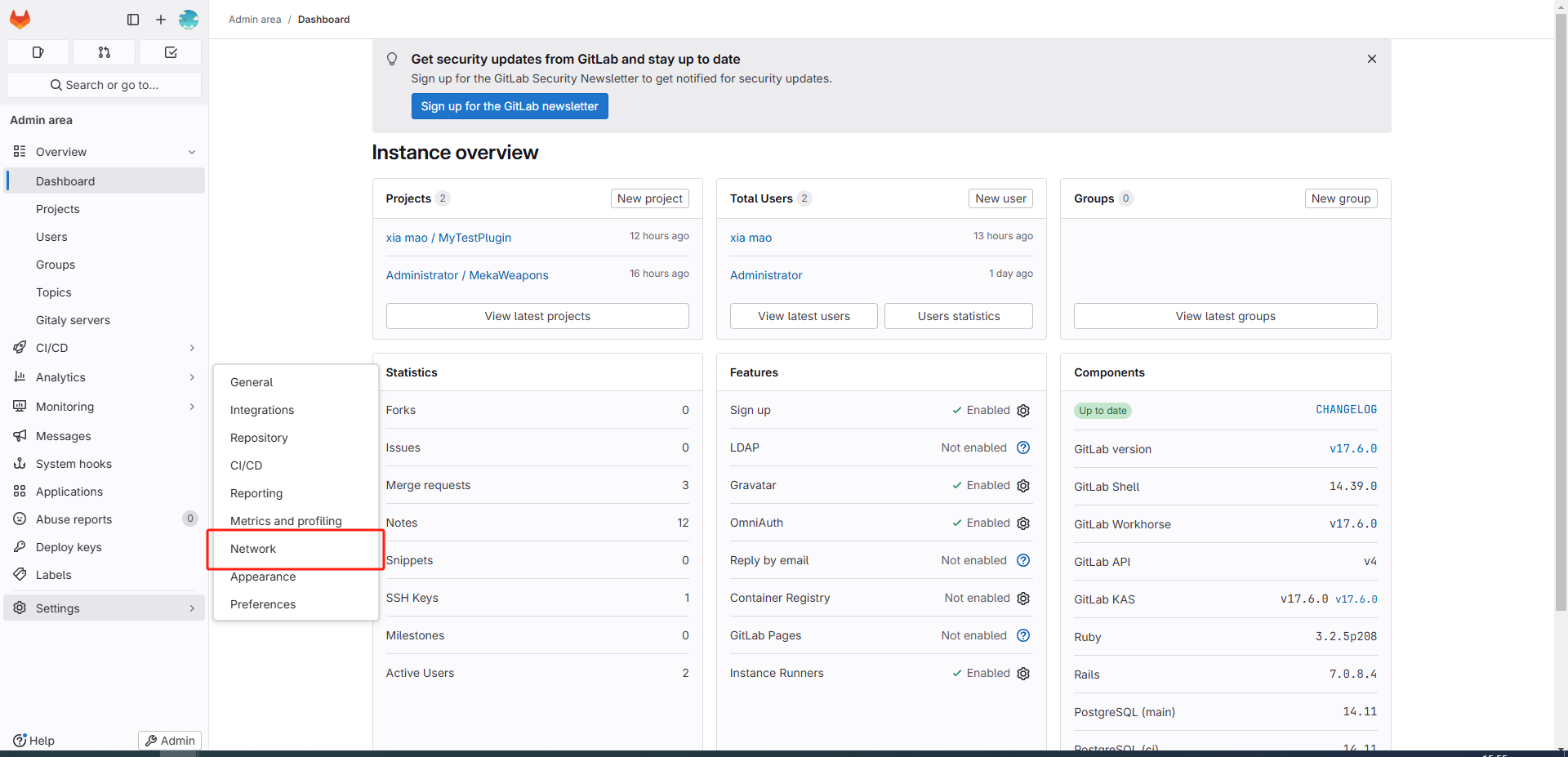Open merge requests icon button
This screenshot has width=1568, height=757.
104,52
